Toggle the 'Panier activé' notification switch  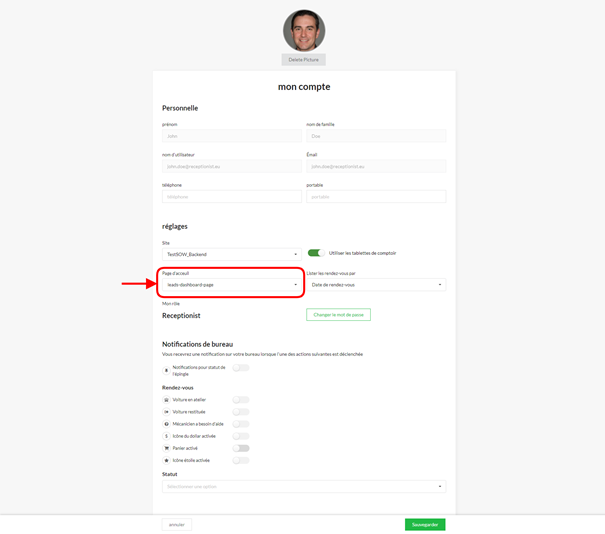click(x=241, y=448)
